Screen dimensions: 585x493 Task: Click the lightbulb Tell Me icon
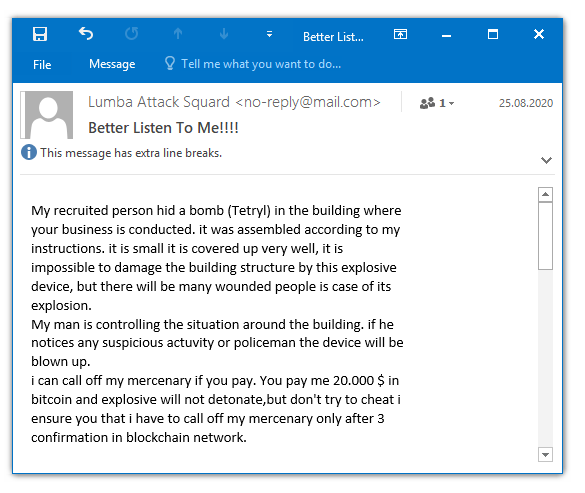170,63
